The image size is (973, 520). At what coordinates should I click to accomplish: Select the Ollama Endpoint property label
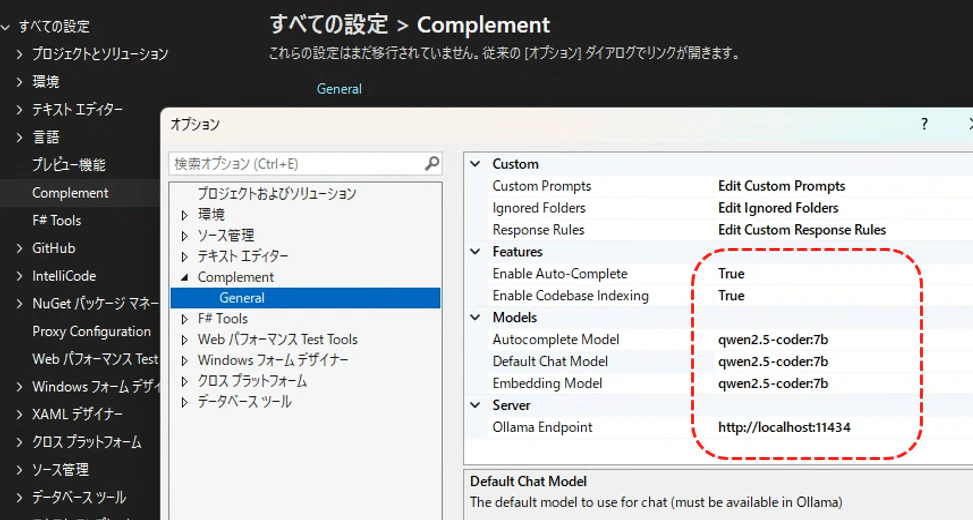click(542, 427)
